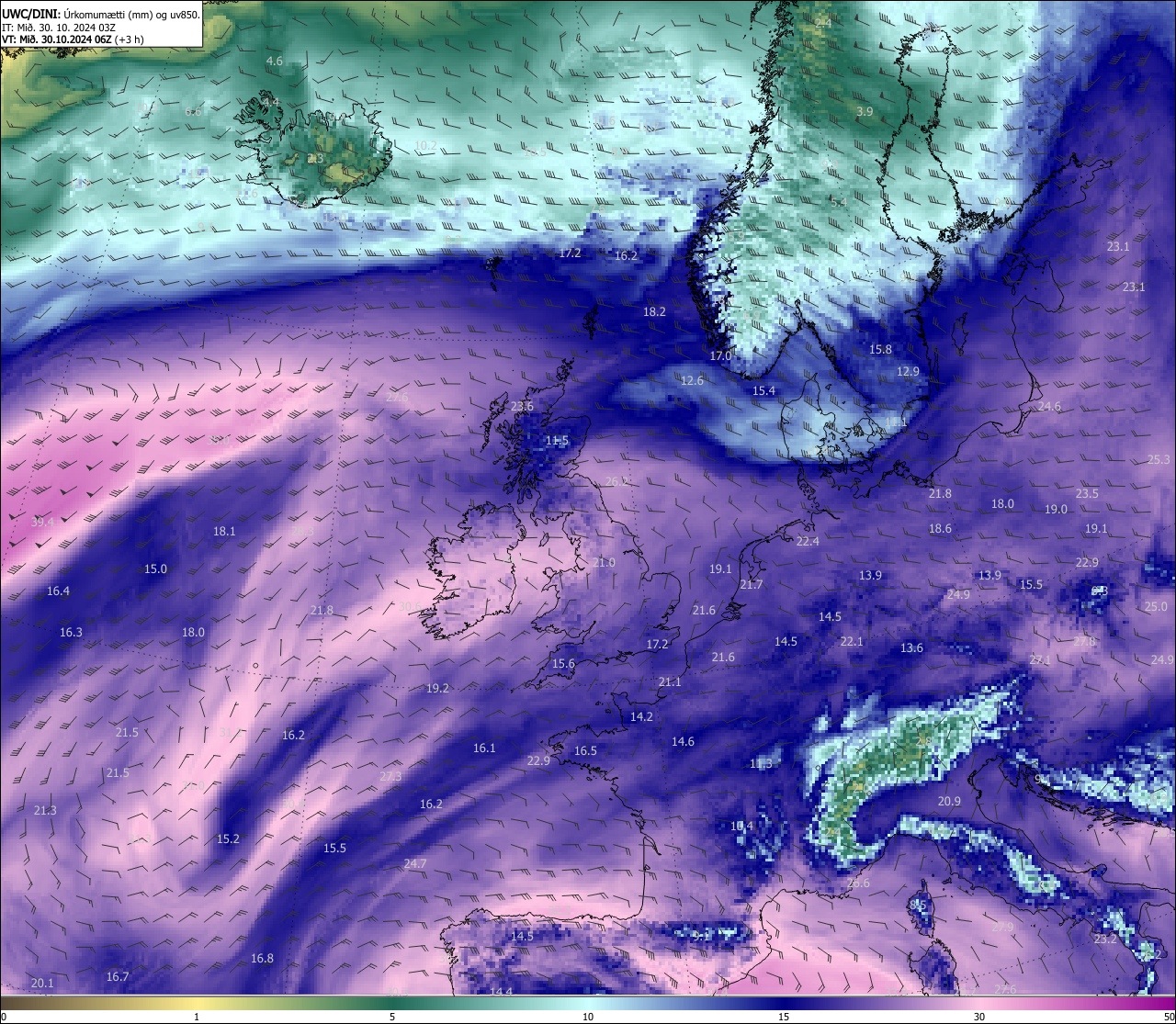Click the 16.4 value label

(58, 591)
